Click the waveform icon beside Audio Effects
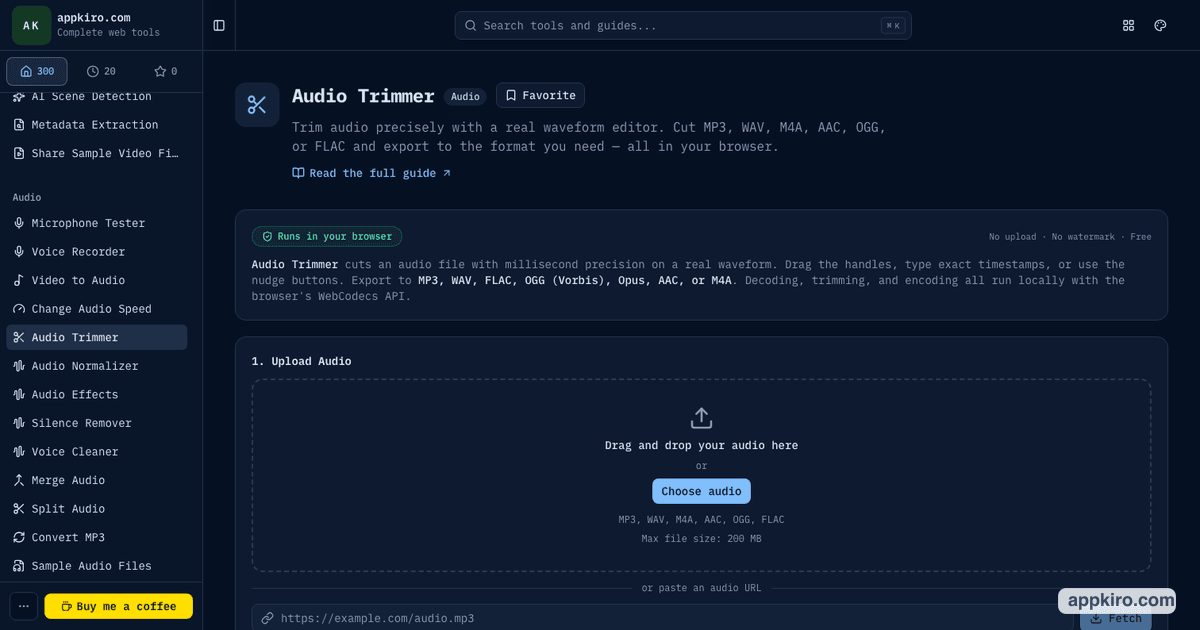 (19, 394)
